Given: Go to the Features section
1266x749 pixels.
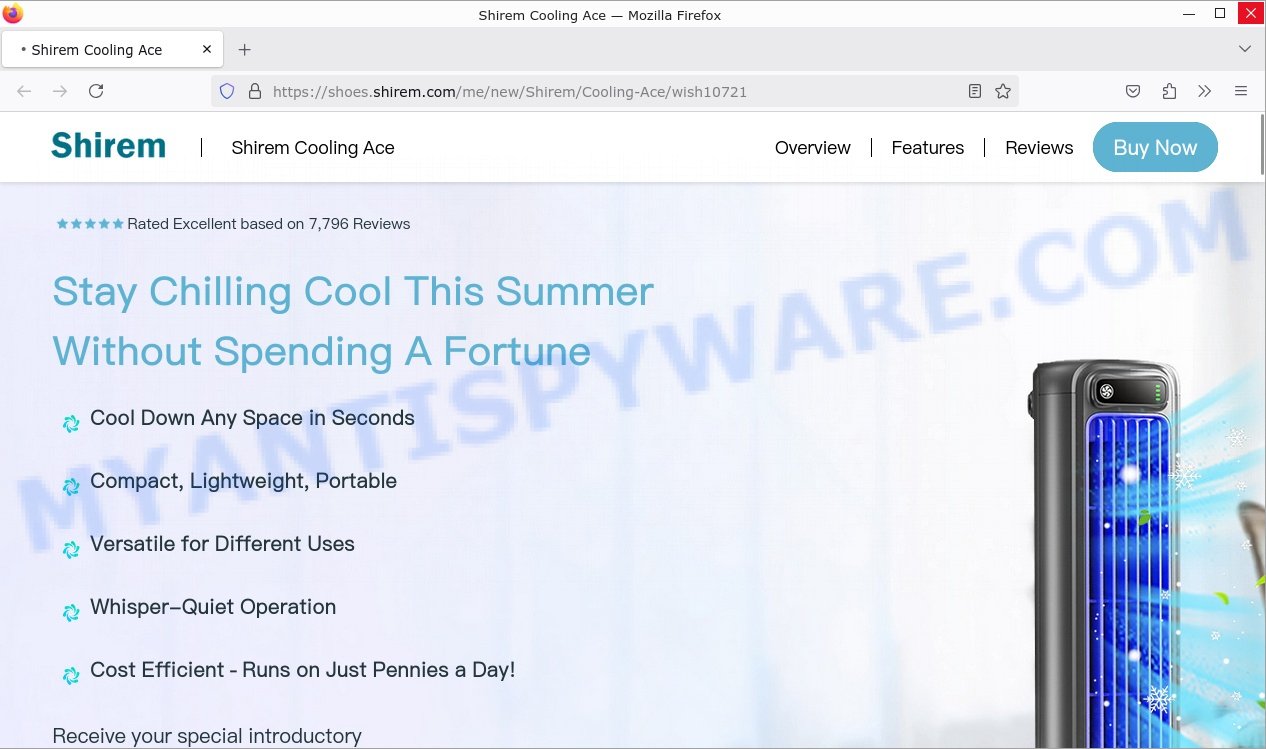Looking at the screenshot, I should click(928, 148).
